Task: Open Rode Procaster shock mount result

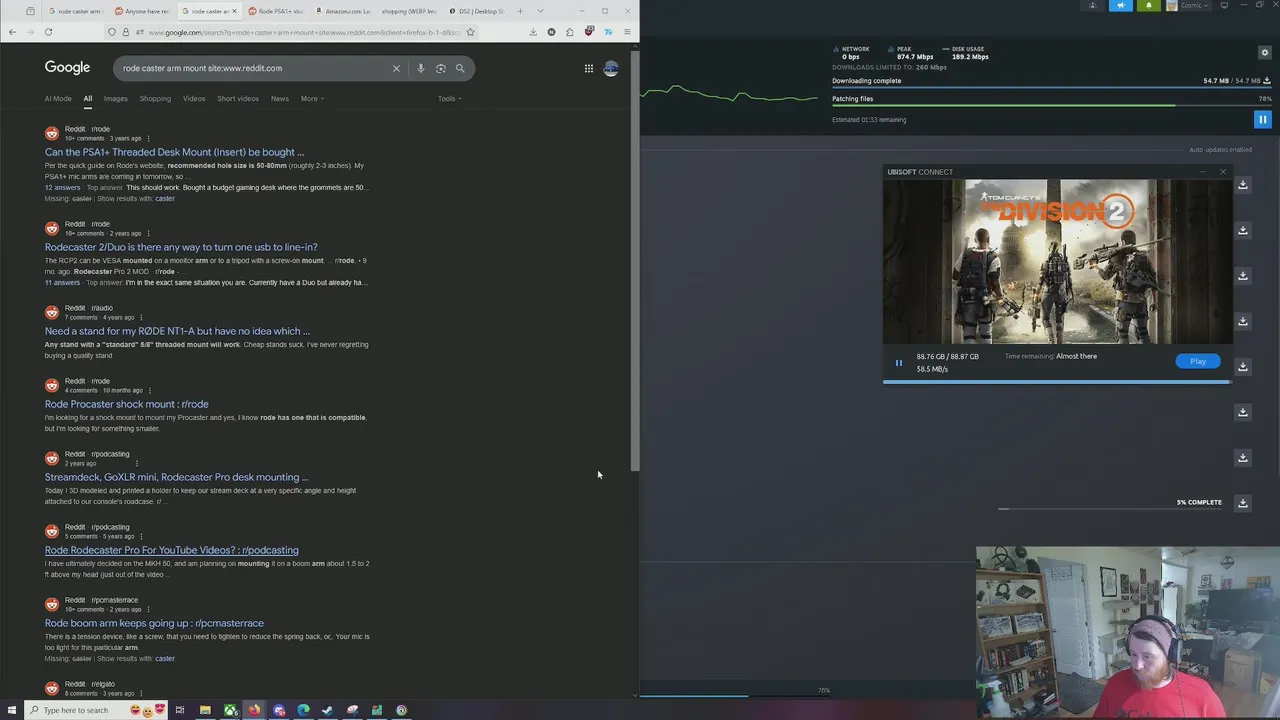Action: coord(127,404)
